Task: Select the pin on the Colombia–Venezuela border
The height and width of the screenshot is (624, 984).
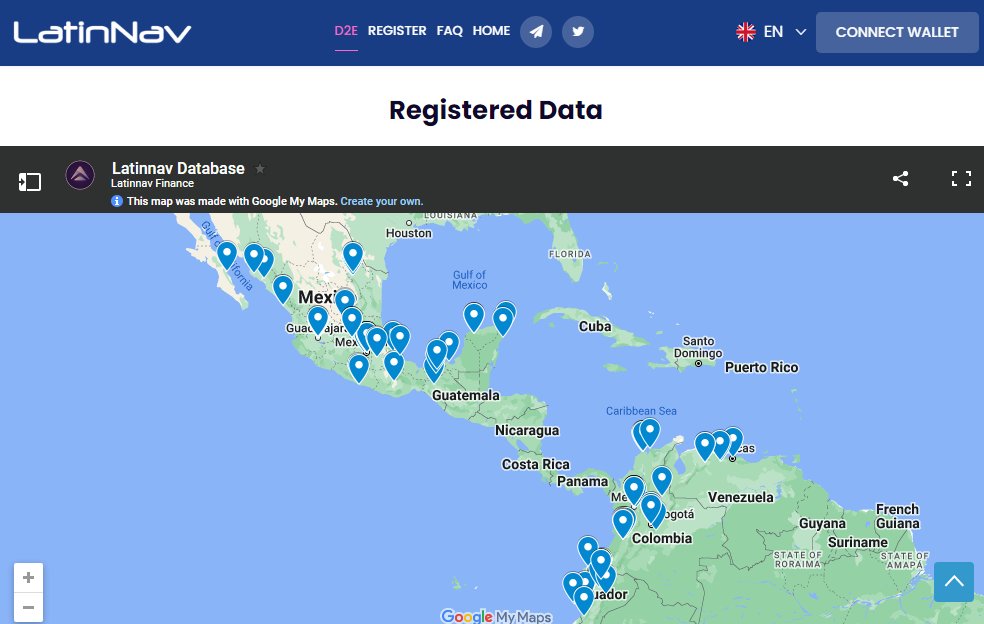Action: pos(661,481)
